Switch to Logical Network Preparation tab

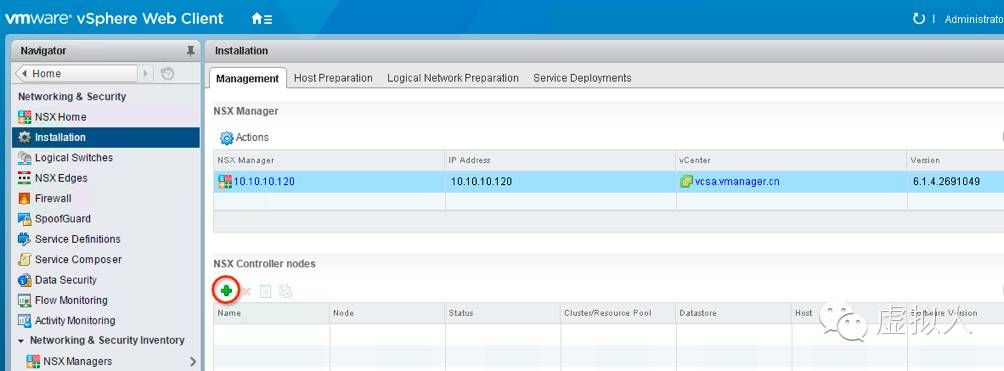click(x=453, y=78)
